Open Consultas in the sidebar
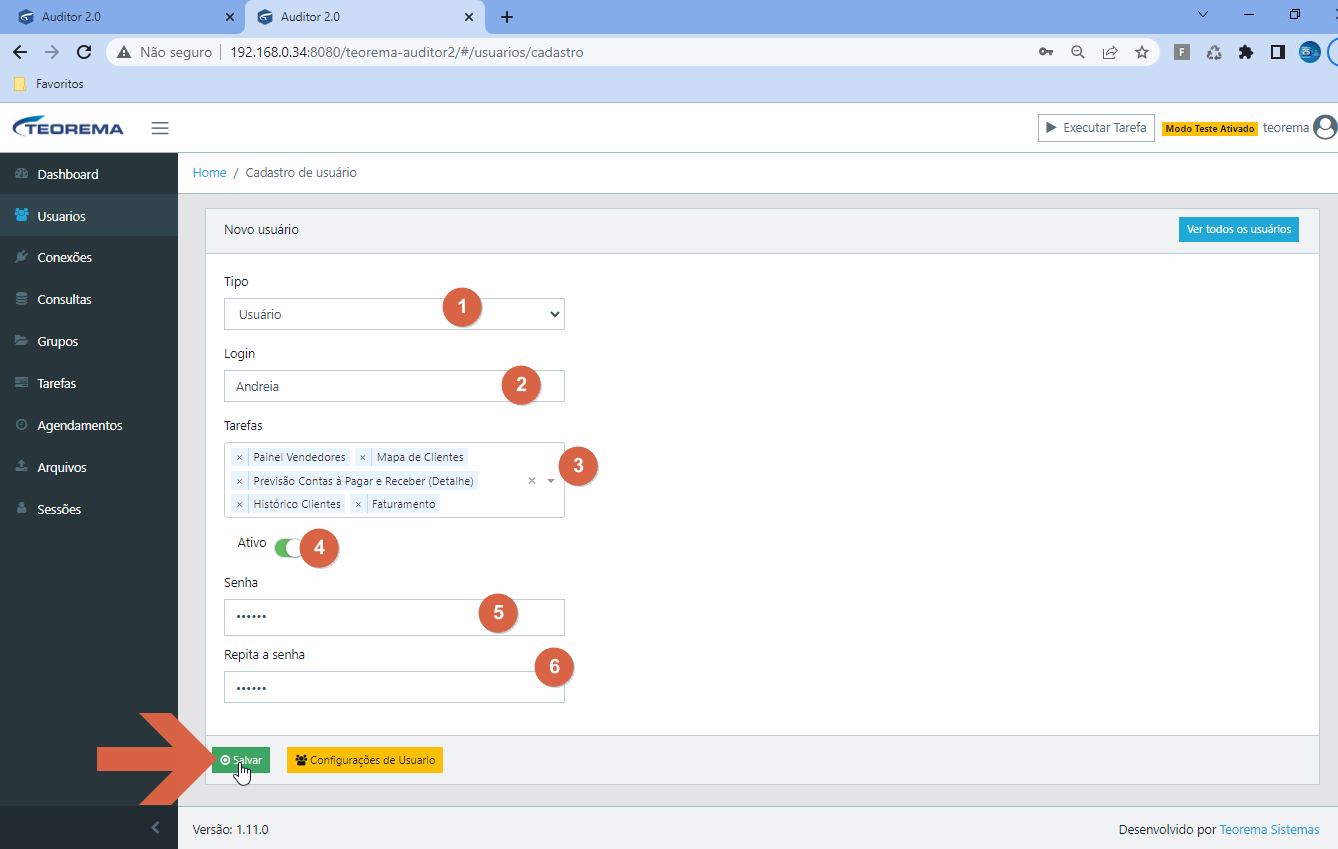 pos(89,299)
